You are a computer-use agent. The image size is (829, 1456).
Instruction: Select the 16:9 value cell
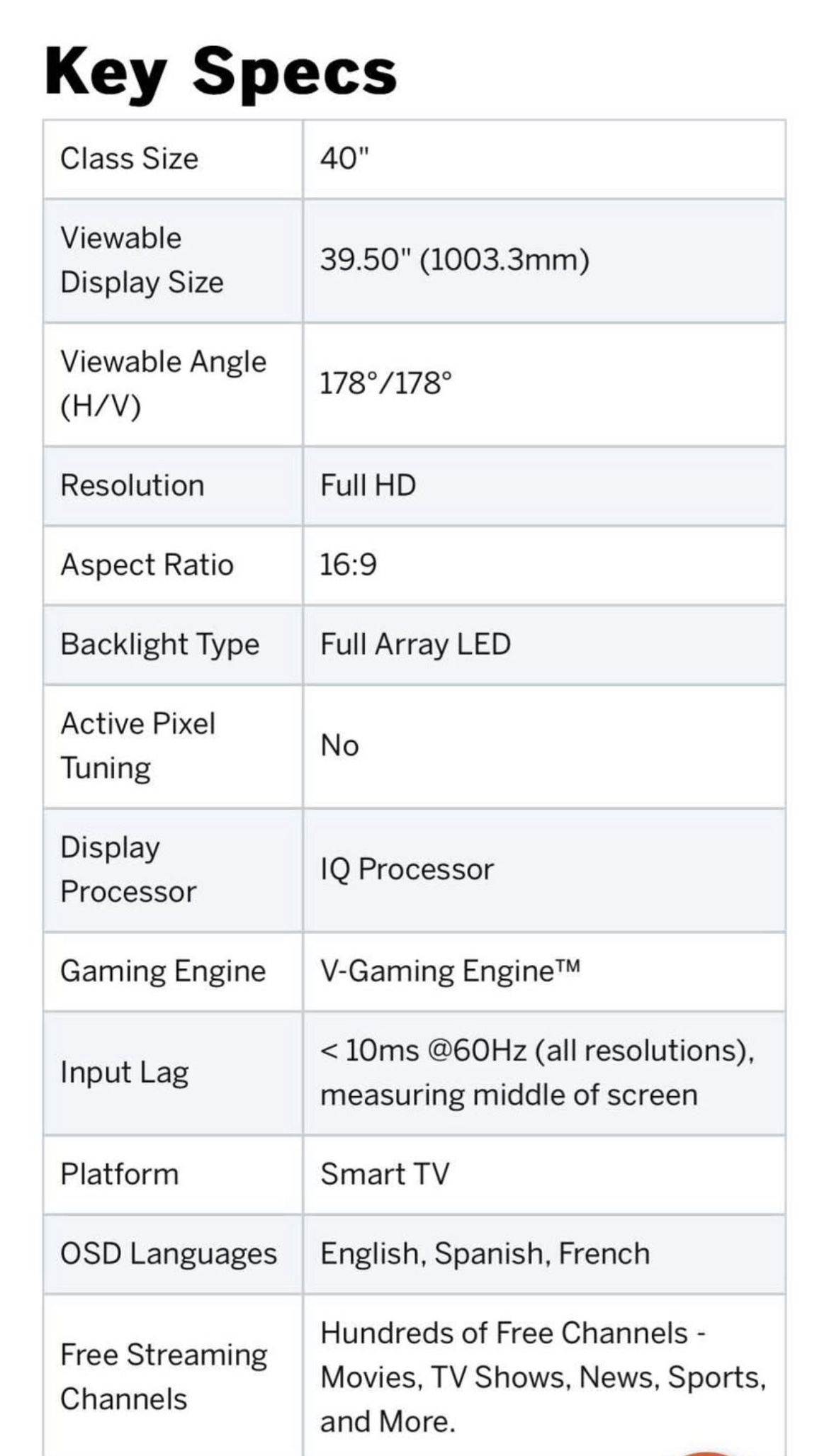click(x=544, y=565)
